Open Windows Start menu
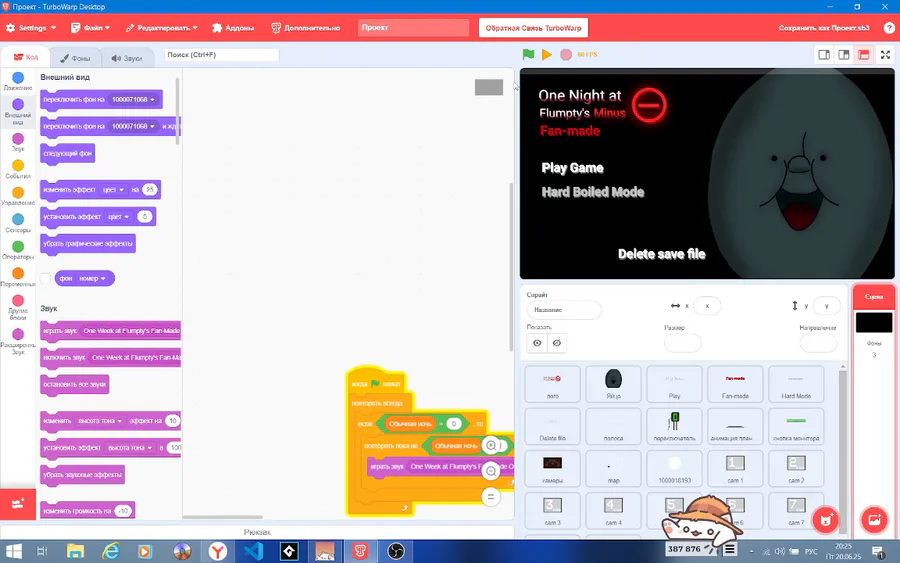 click(x=13, y=552)
